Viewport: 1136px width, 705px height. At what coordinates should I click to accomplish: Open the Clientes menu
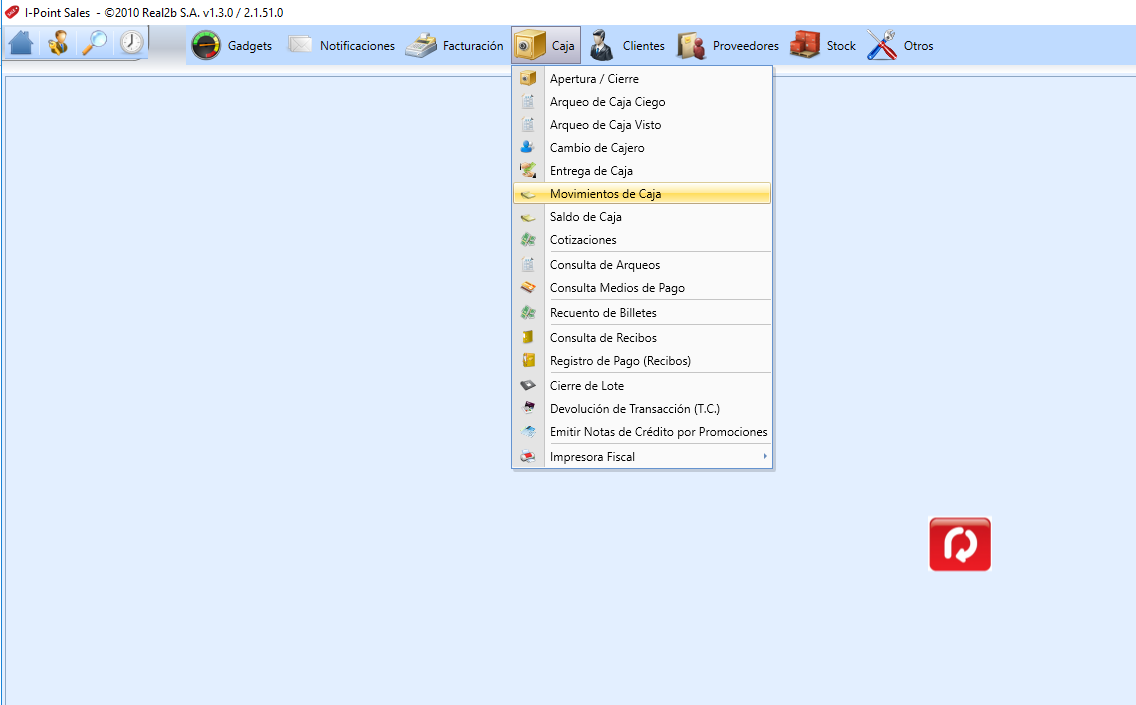627,46
